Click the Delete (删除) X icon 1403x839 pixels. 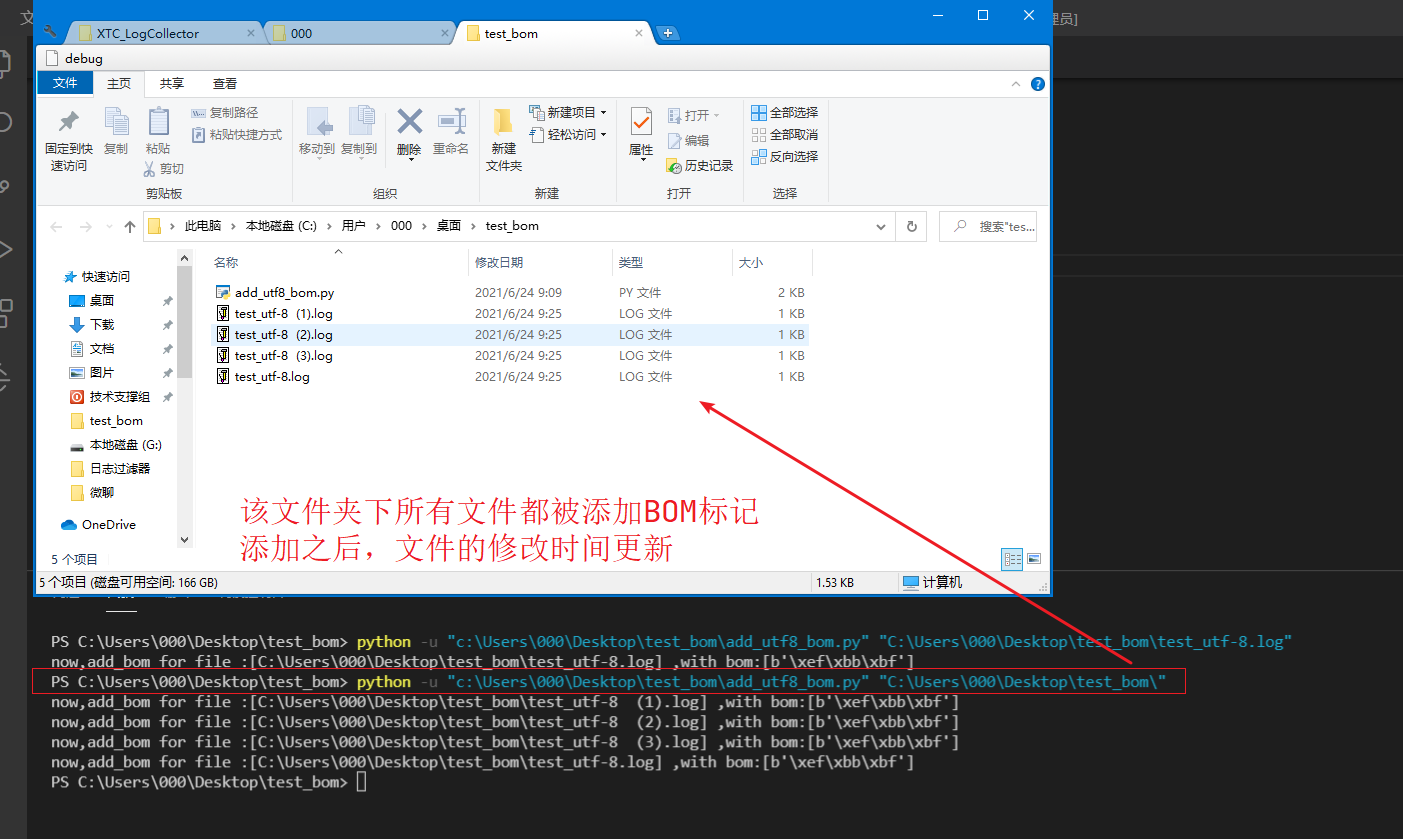(x=409, y=121)
